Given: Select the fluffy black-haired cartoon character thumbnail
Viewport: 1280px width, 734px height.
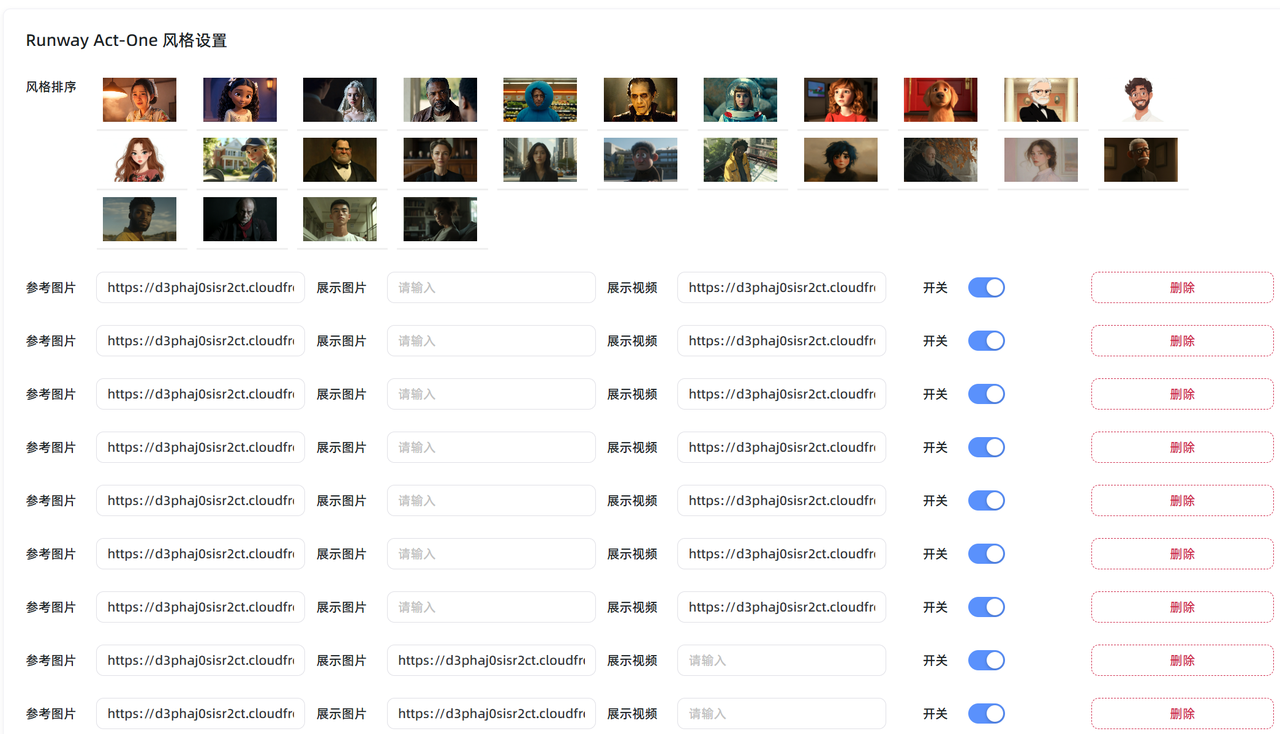Looking at the screenshot, I should pyautogui.click(x=841, y=160).
